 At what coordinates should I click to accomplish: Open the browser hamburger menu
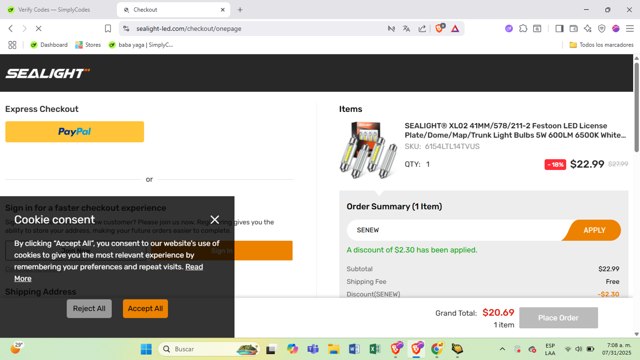point(630,29)
